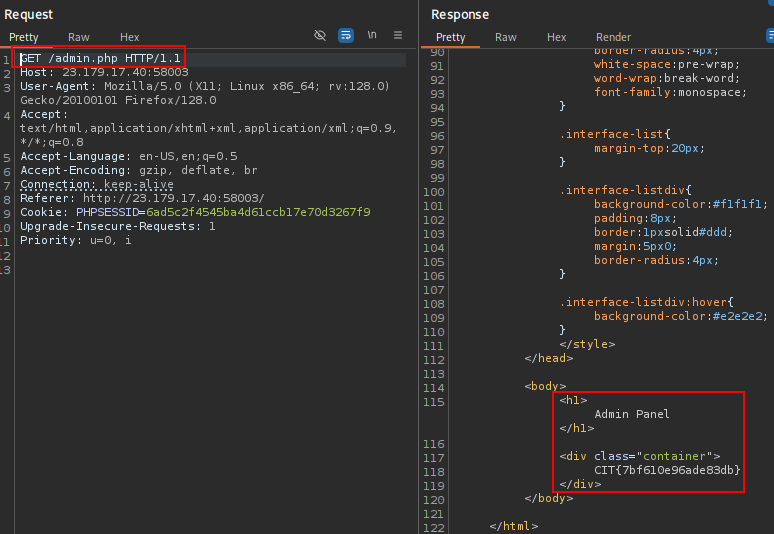Select the Request Pretty tab
Viewport: 774px width, 534px height.
(x=24, y=37)
